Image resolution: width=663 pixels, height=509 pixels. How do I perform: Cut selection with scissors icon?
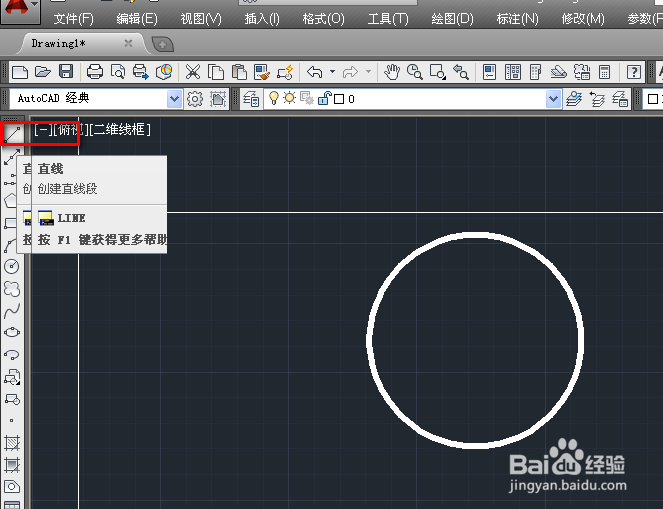click(193, 72)
